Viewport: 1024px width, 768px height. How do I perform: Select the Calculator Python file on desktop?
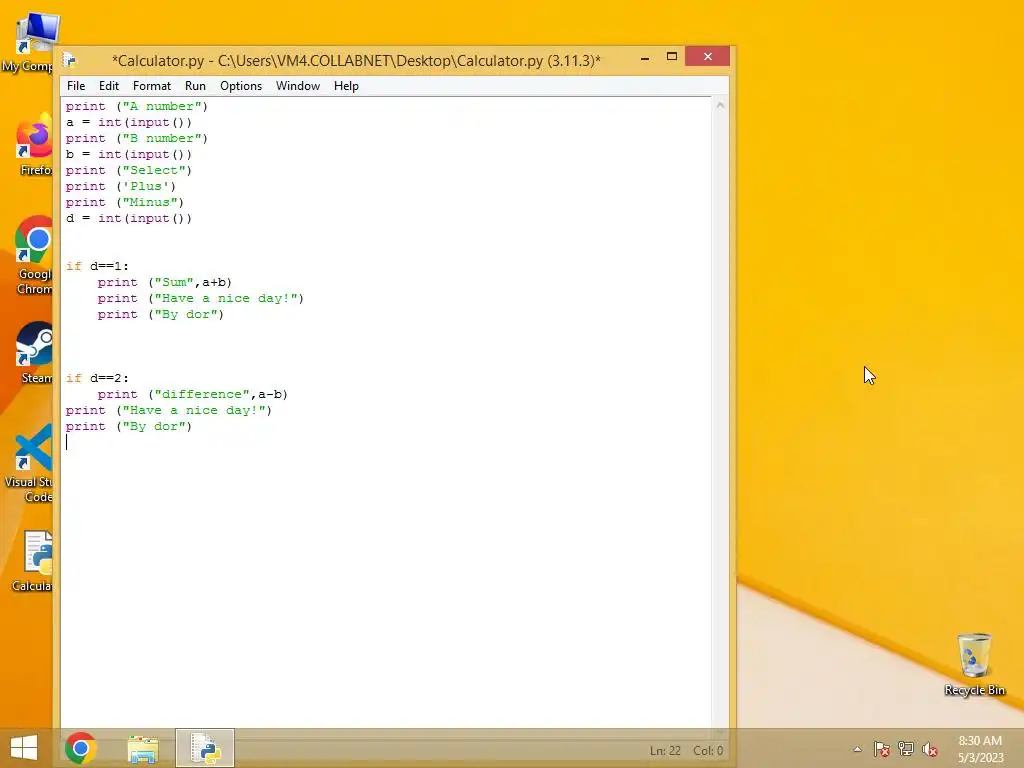(34, 560)
